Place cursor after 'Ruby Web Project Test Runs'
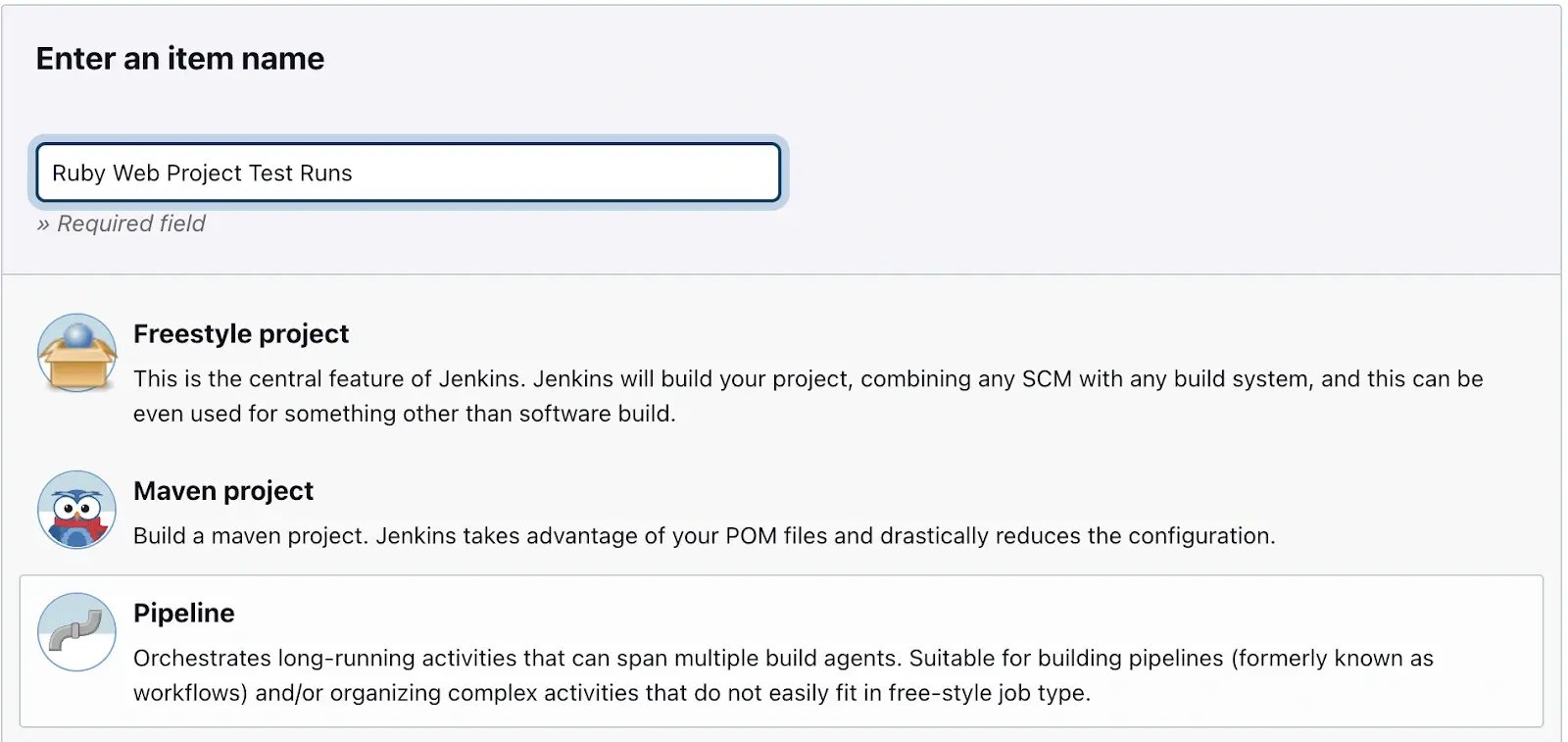Image resolution: width=1568 pixels, height=742 pixels. [x=355, y=173]
